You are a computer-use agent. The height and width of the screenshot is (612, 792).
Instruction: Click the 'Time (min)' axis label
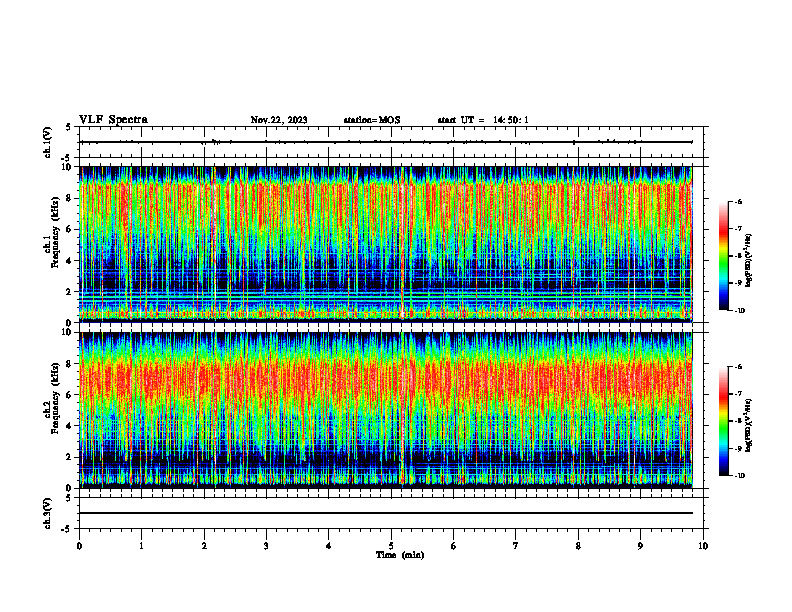400,555
